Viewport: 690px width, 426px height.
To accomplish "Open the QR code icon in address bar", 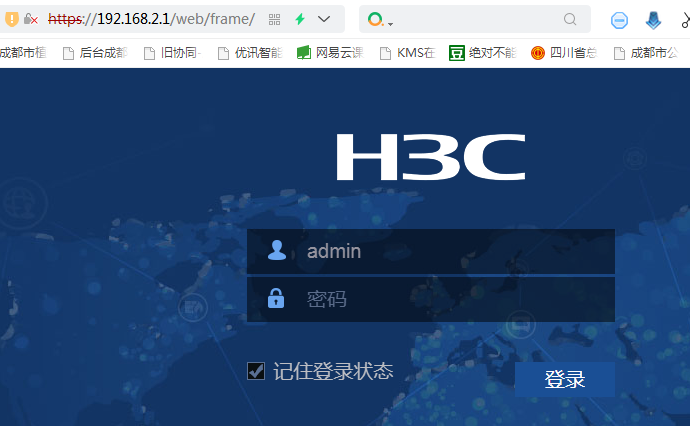I will [x=274, y=19].
